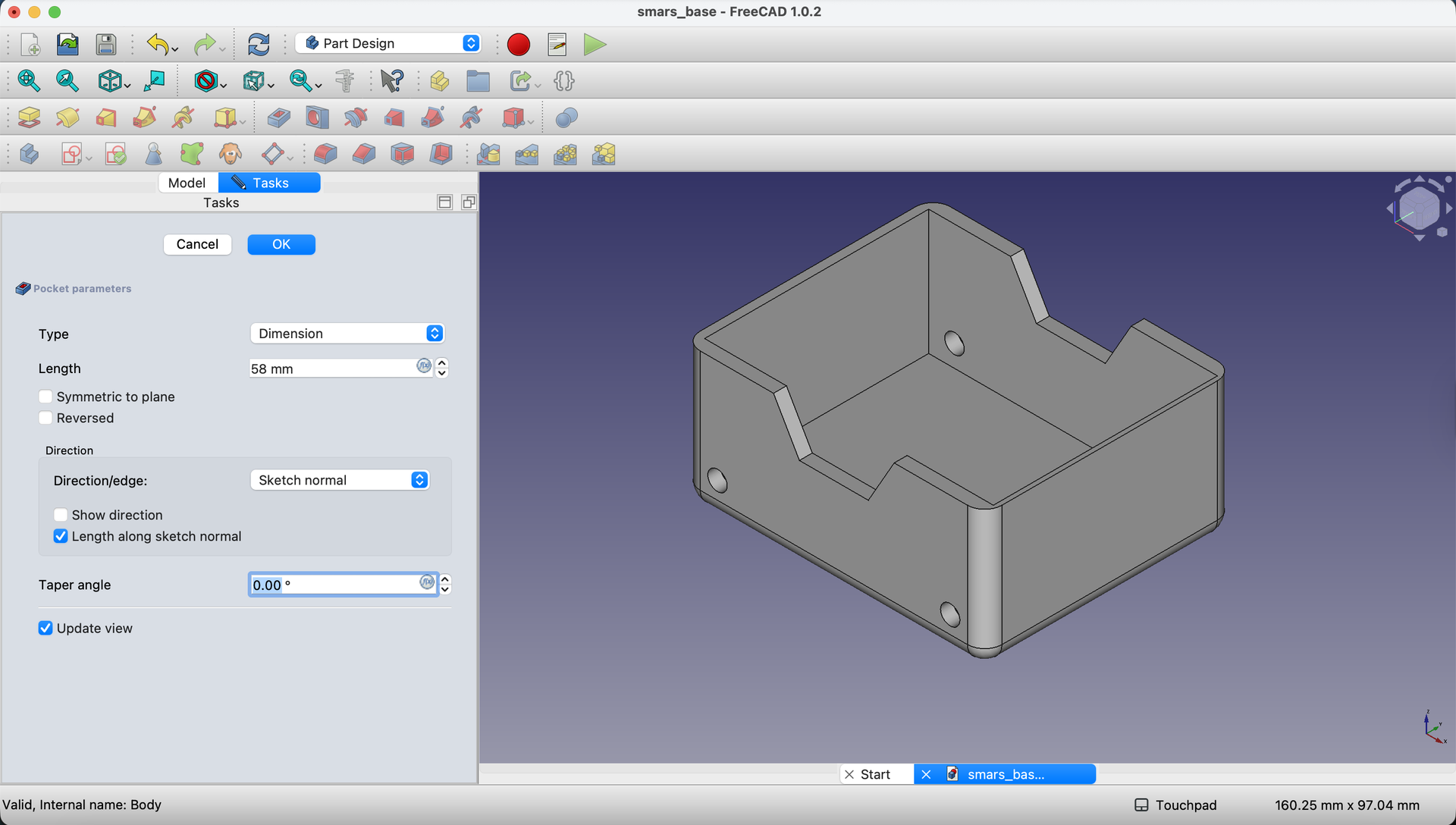Click the Revolution tool icon
Viewport: 1456px width, 825px height.
pyautogui.click(x=67, y=118)
